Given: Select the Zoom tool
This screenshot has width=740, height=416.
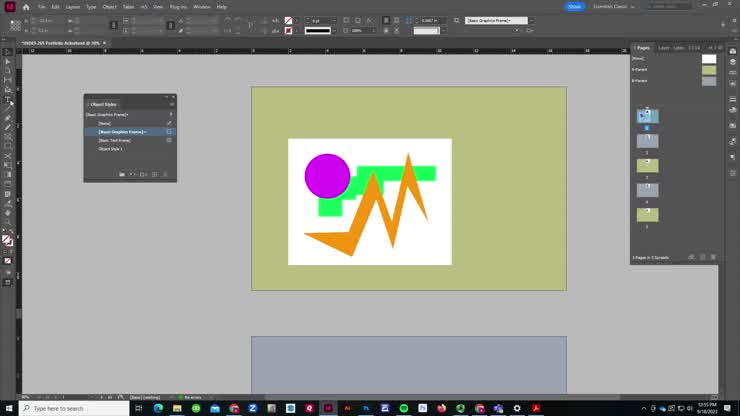Looking at the screenshot, I should click(x=8, y=222).
